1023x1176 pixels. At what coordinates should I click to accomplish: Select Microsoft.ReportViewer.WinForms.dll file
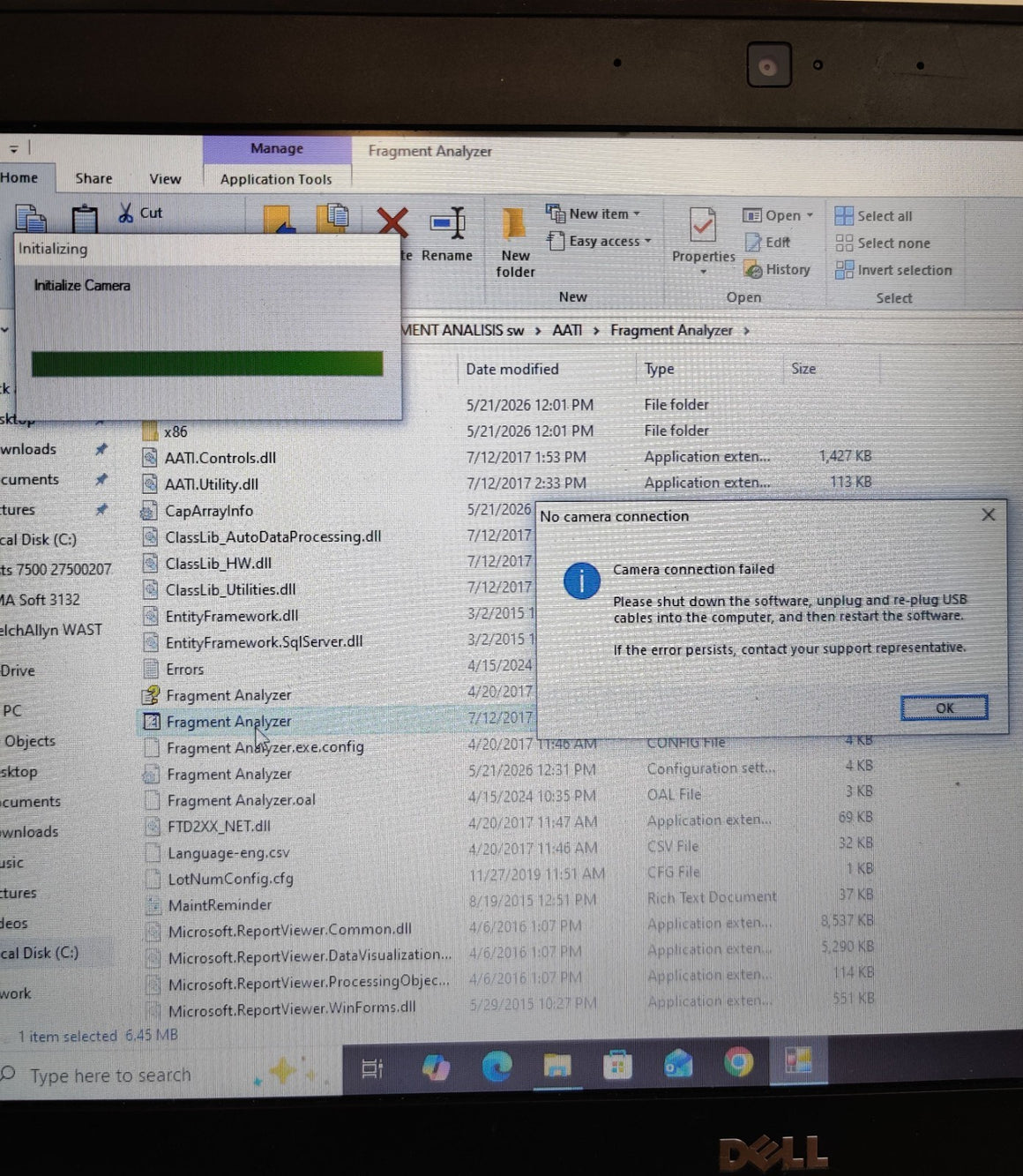292,1008
